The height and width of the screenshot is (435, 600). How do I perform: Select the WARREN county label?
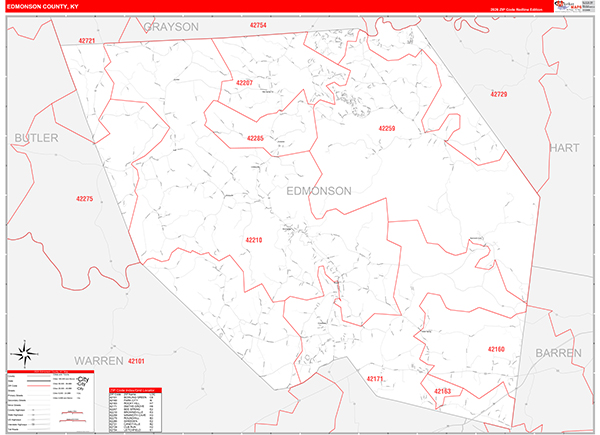point(99,361)
